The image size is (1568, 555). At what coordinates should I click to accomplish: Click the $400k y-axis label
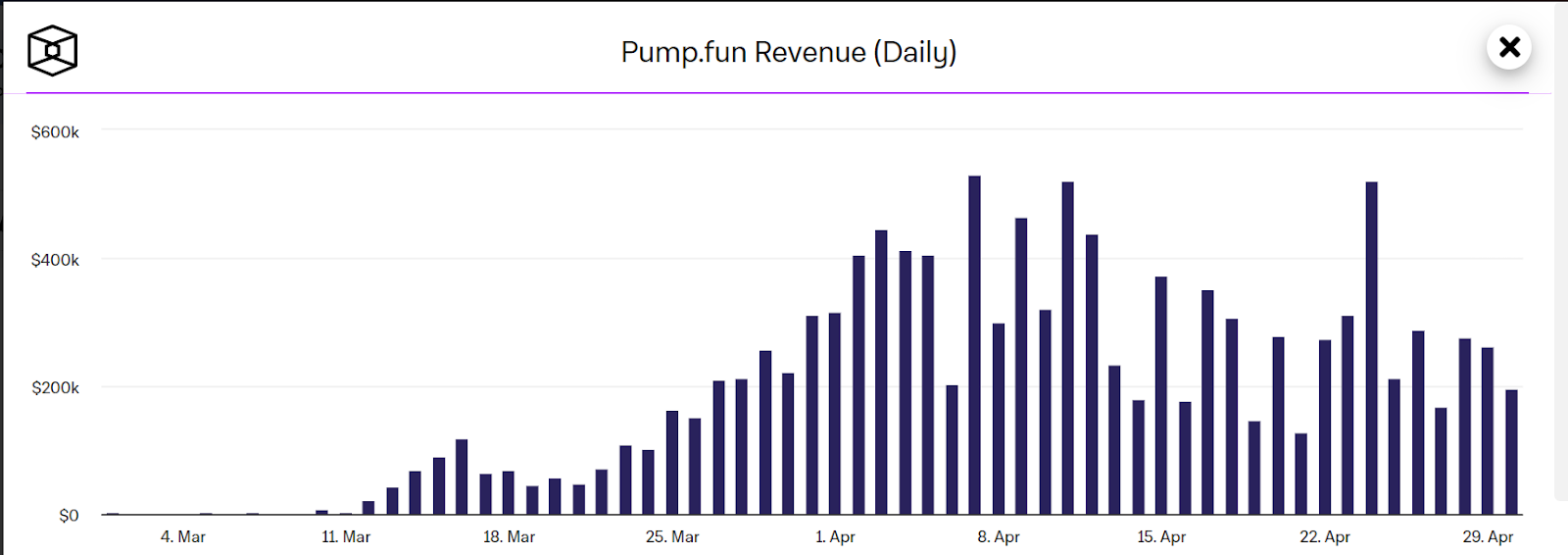point(55,260)
